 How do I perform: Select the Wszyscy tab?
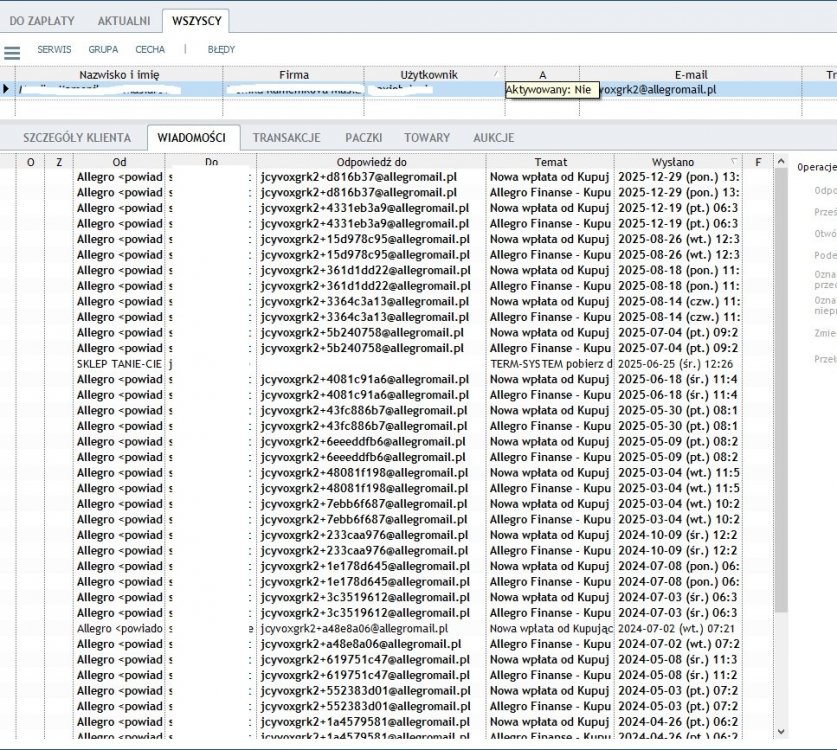click(197, 20)
